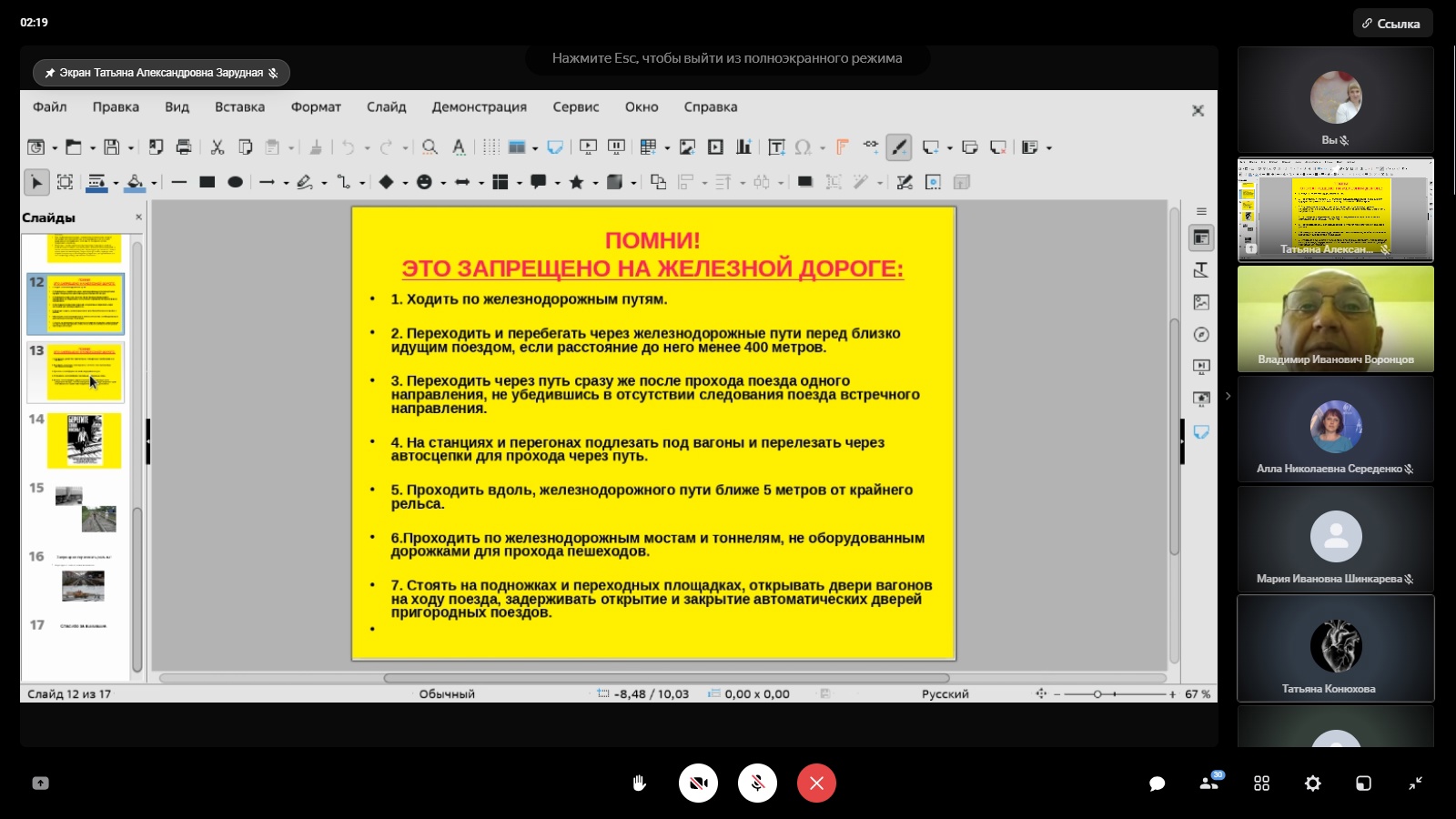Open the Сервис menu
This screenshot has width=1456, height=819.
click(575, 106)
